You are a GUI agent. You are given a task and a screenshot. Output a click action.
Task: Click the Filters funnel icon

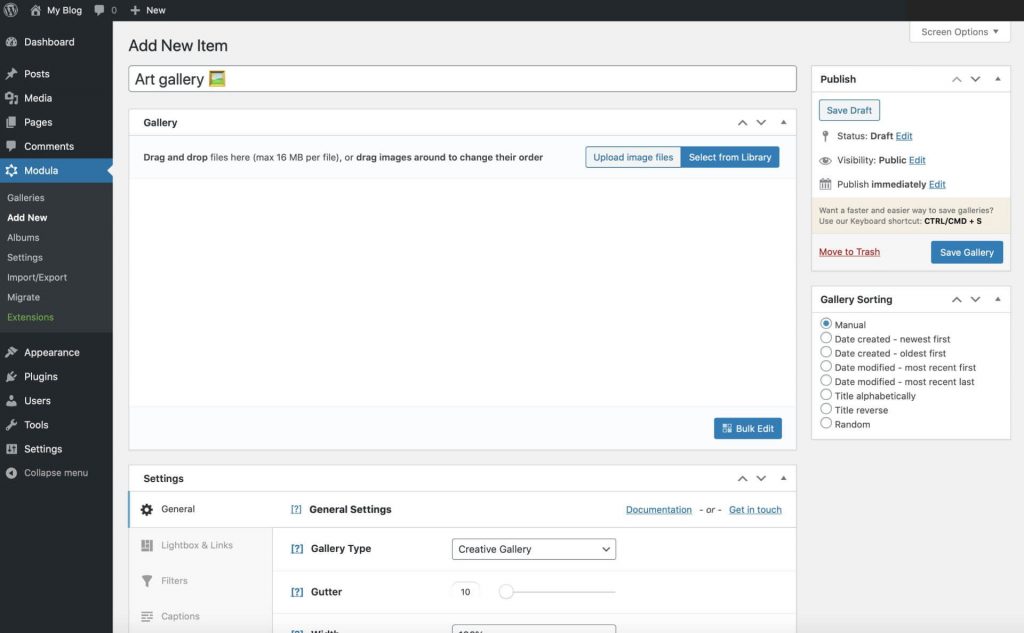pos(147,581)
